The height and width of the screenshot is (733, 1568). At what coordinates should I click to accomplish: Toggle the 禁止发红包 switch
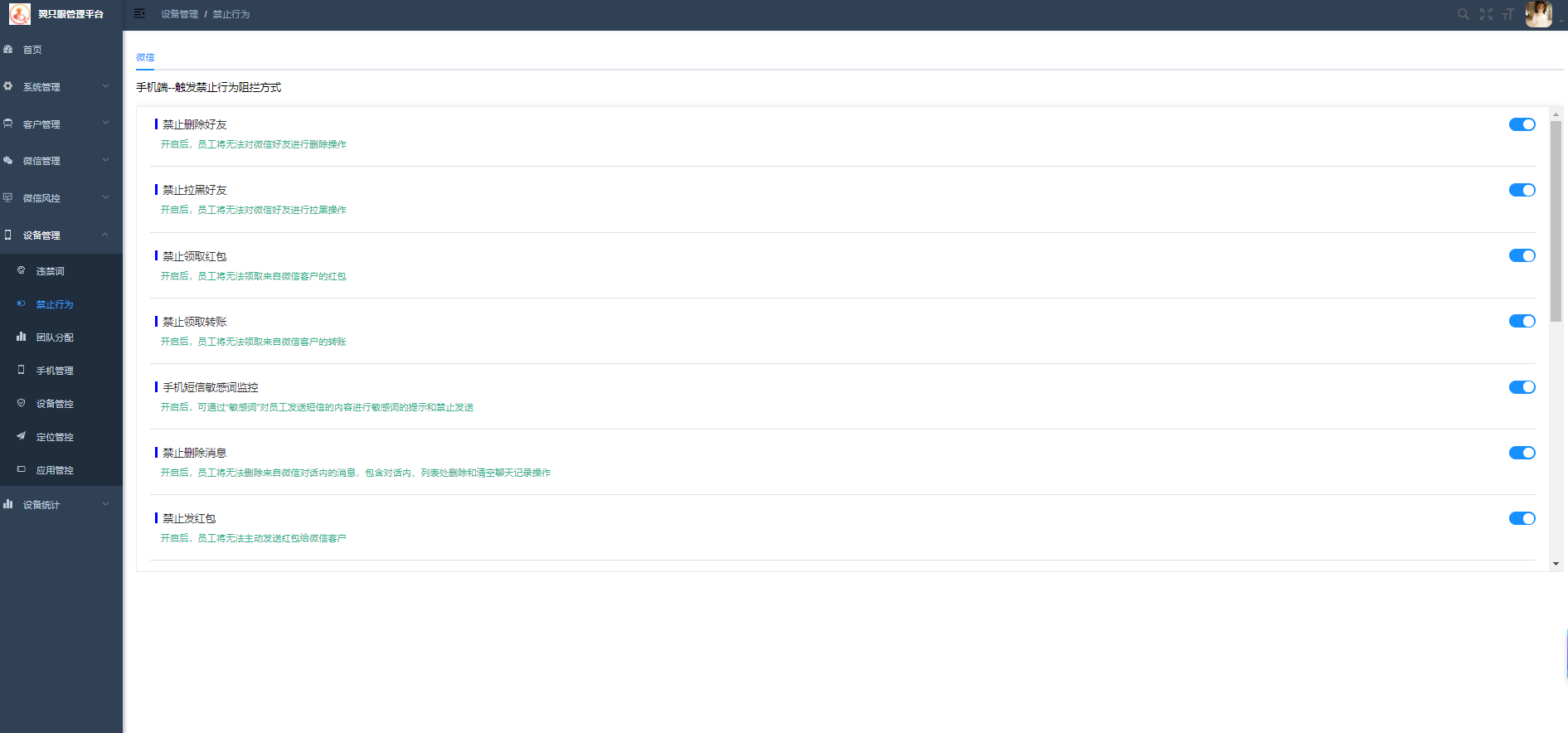click(1522, 518)
